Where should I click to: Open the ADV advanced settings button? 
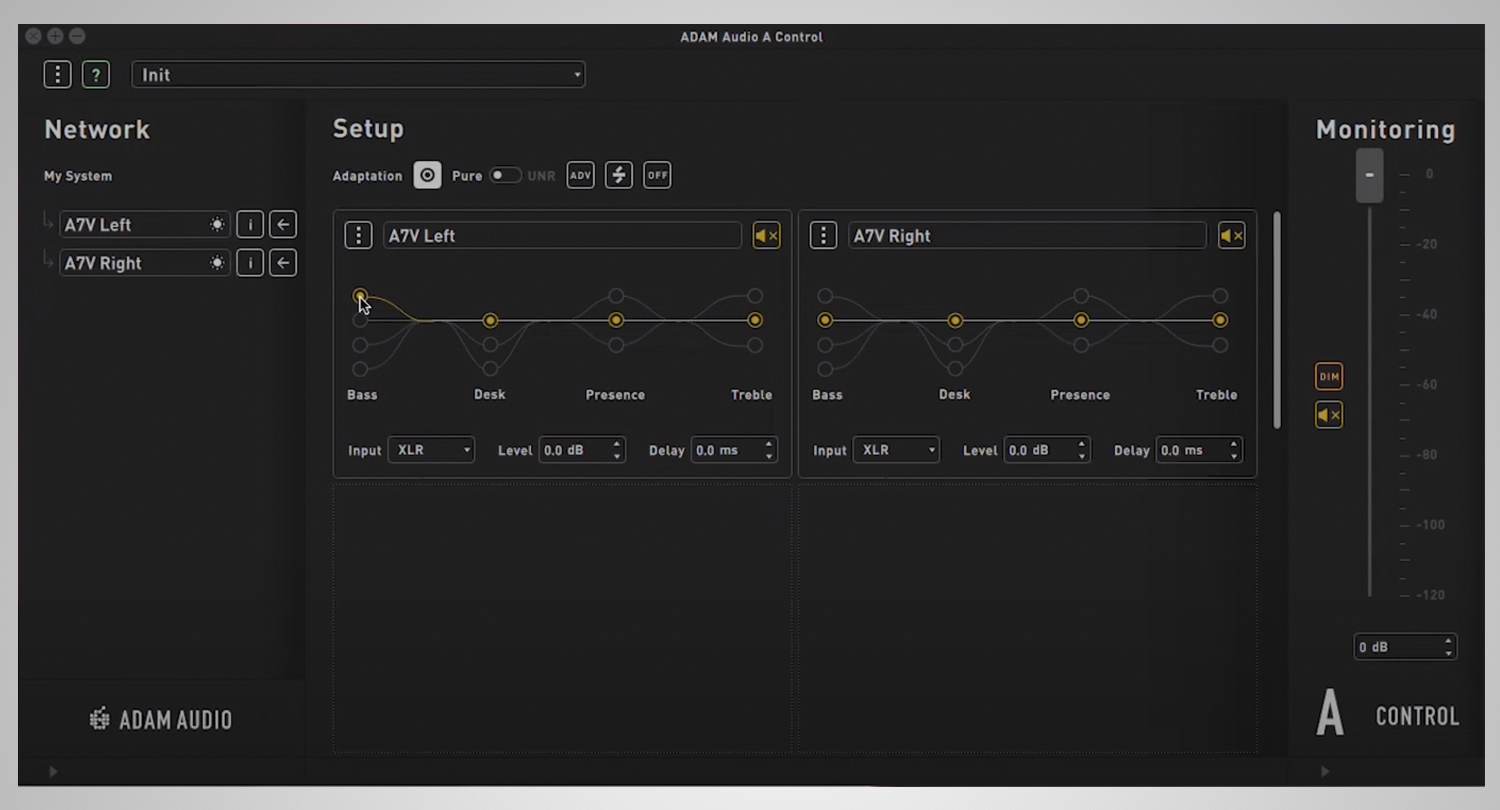coord(580,175)
